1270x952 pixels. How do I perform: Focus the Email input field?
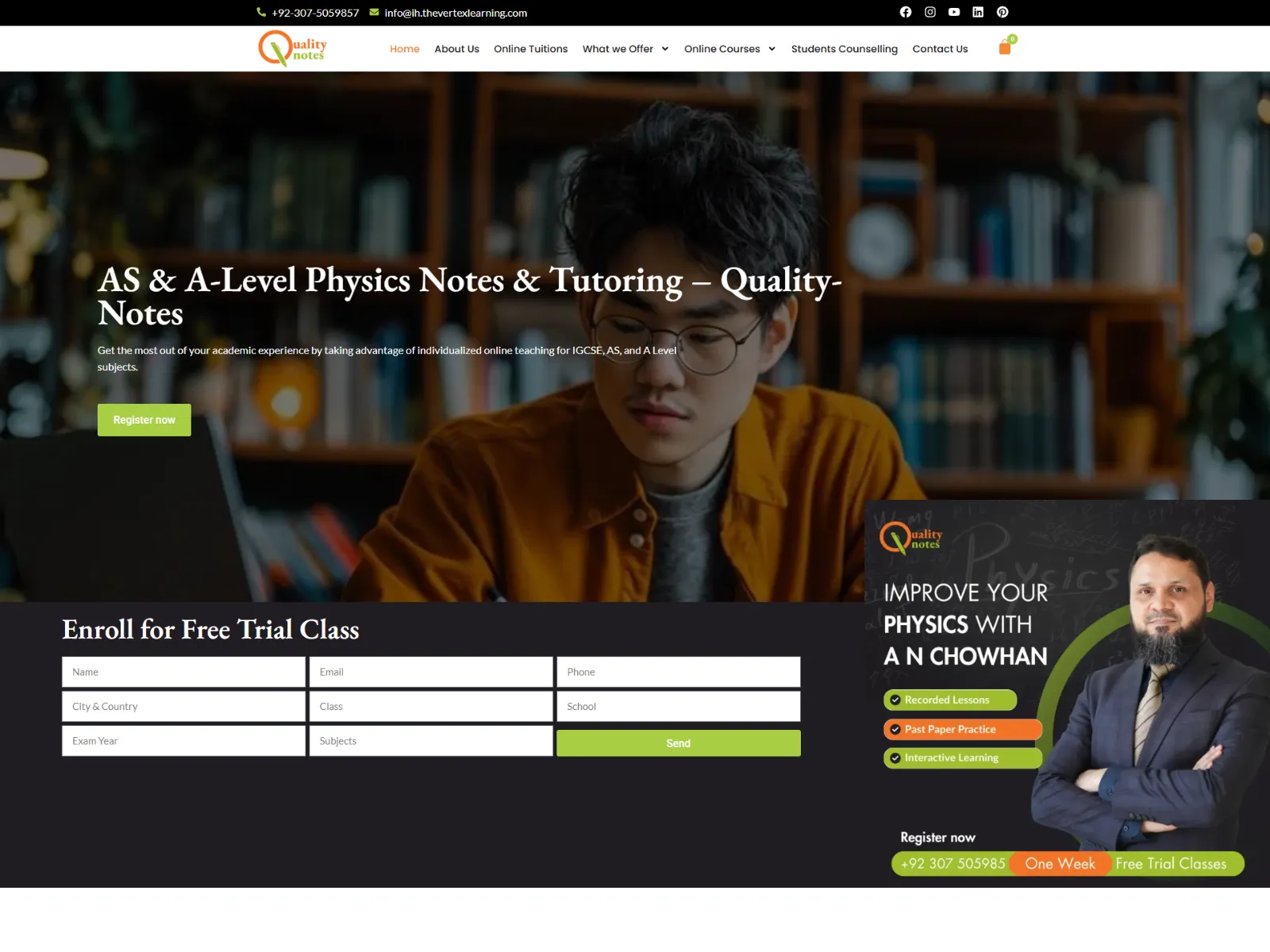click(431, 672)
